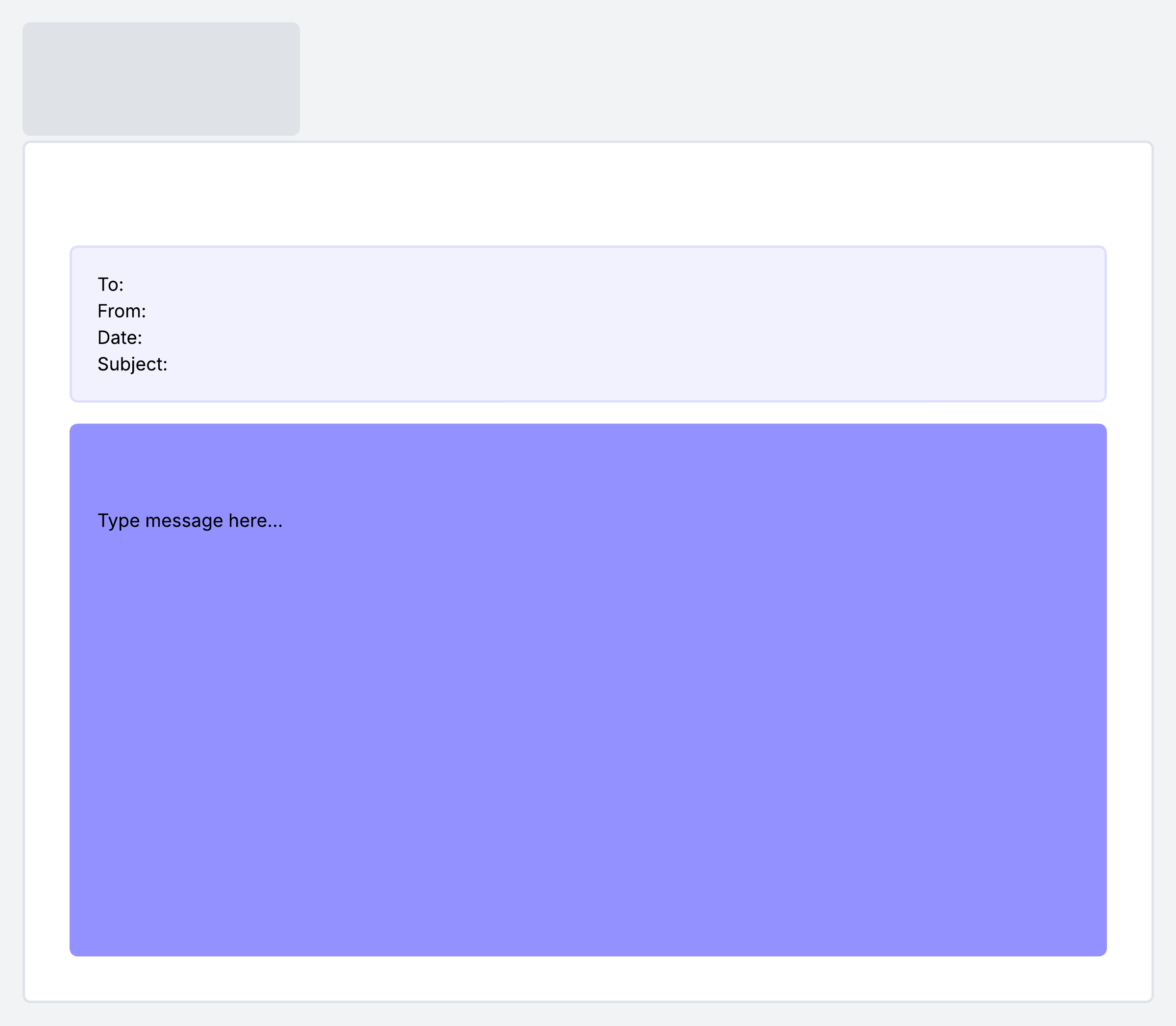Image resolution: width=1176 pixels, height=1026 pixels.
Task: Click the word "here..." in message body
Action: tap(255, 520)
